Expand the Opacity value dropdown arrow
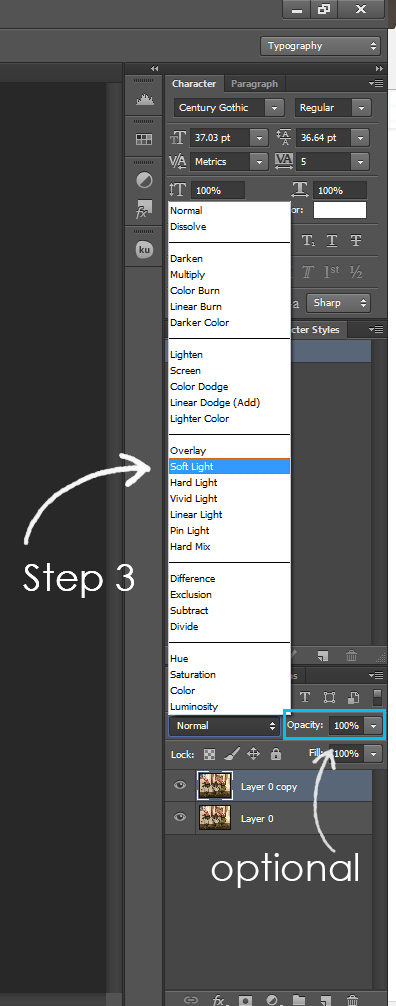The height and width of the screenshot is (1006, 396). 374,726
